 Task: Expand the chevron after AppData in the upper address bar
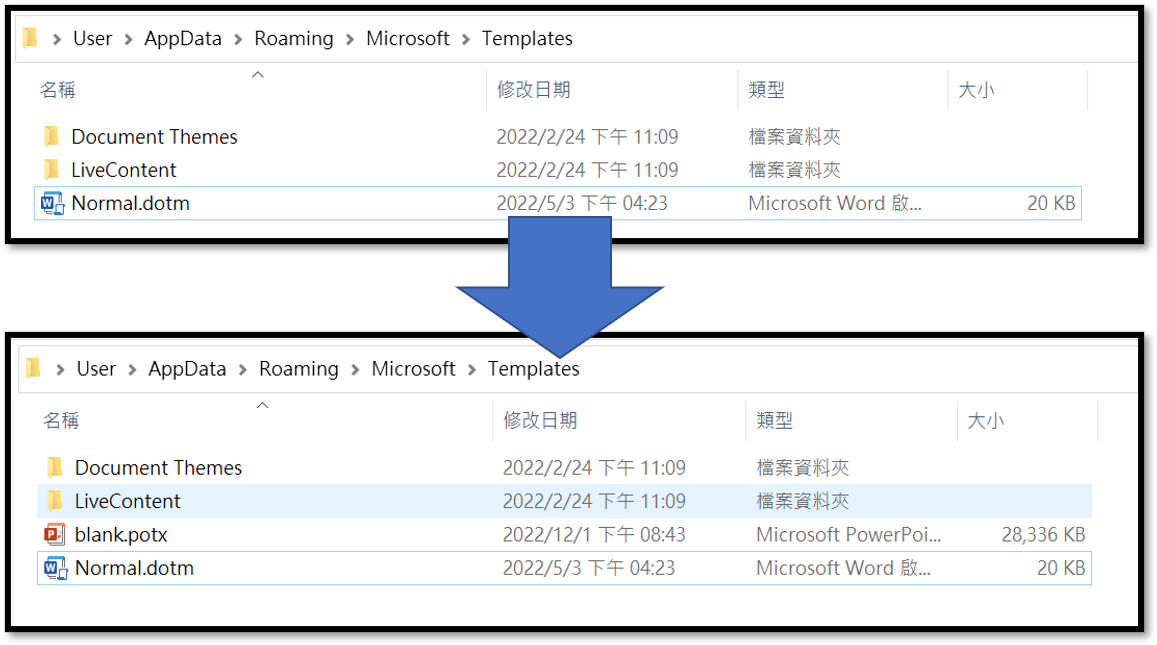pos(240,39)
